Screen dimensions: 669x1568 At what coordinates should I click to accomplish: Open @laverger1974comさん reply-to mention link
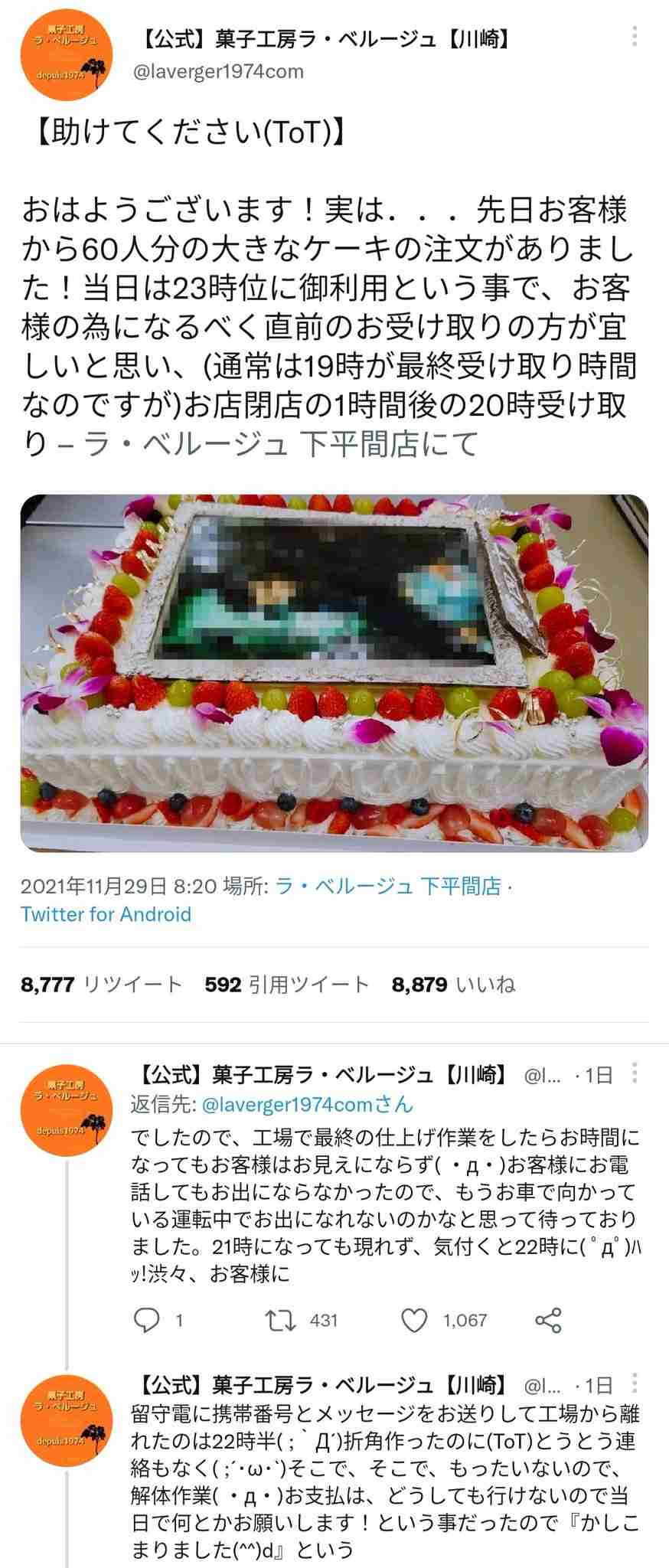tap(307, 1104)
